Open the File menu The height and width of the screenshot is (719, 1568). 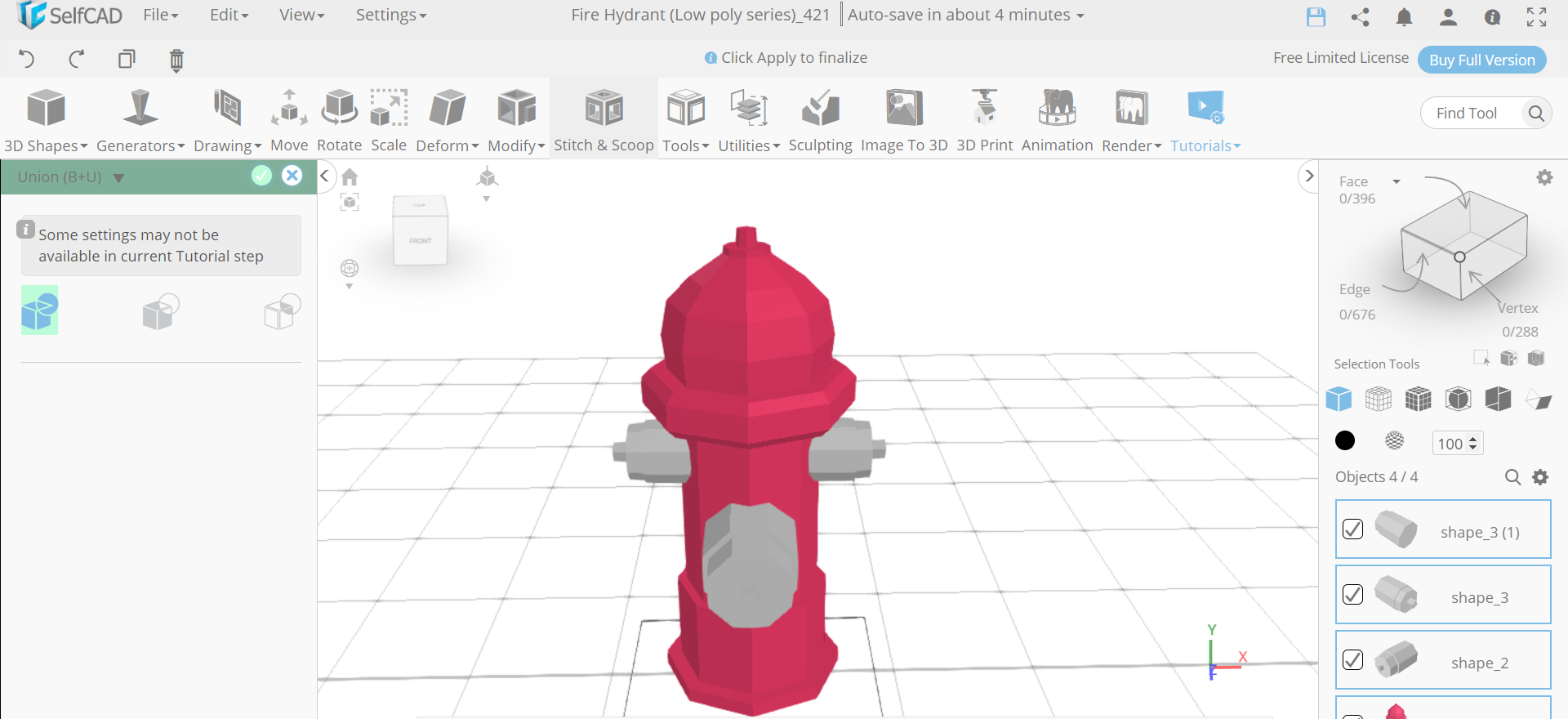(160, 15)
